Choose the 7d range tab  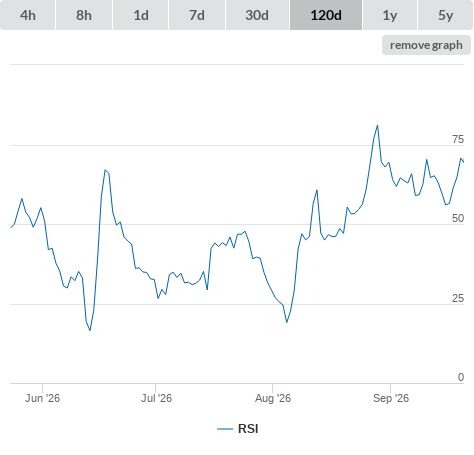(x=197, y=15)
